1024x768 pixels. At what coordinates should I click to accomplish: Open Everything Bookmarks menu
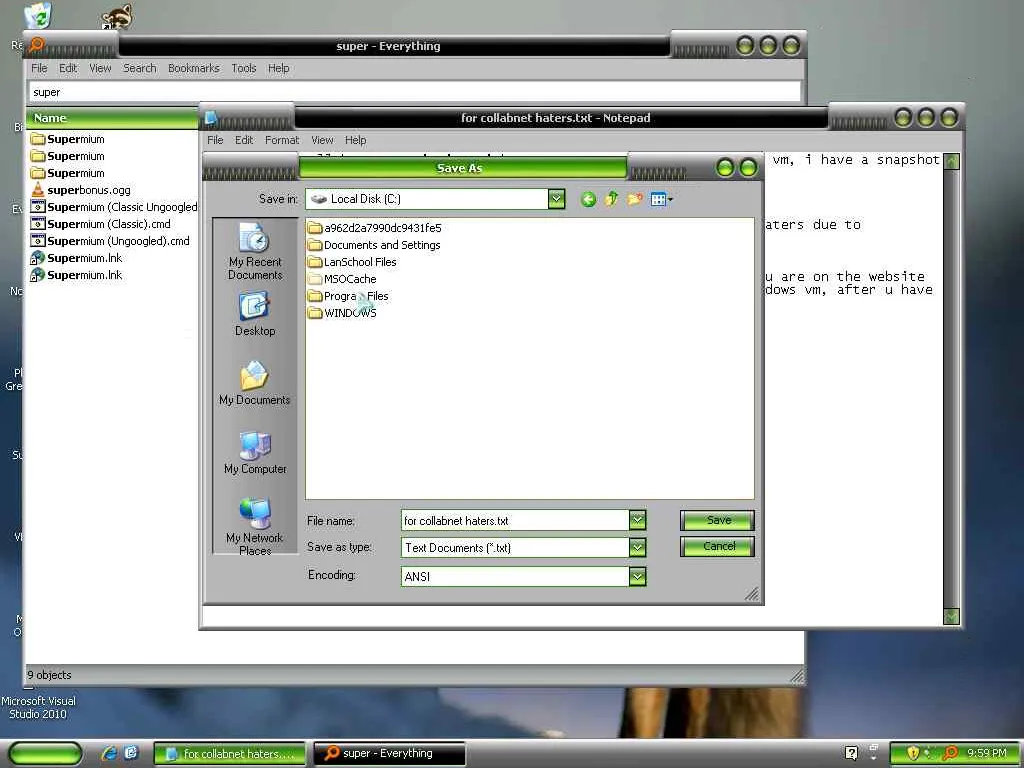pyautogui.click(x=193, y=68)
